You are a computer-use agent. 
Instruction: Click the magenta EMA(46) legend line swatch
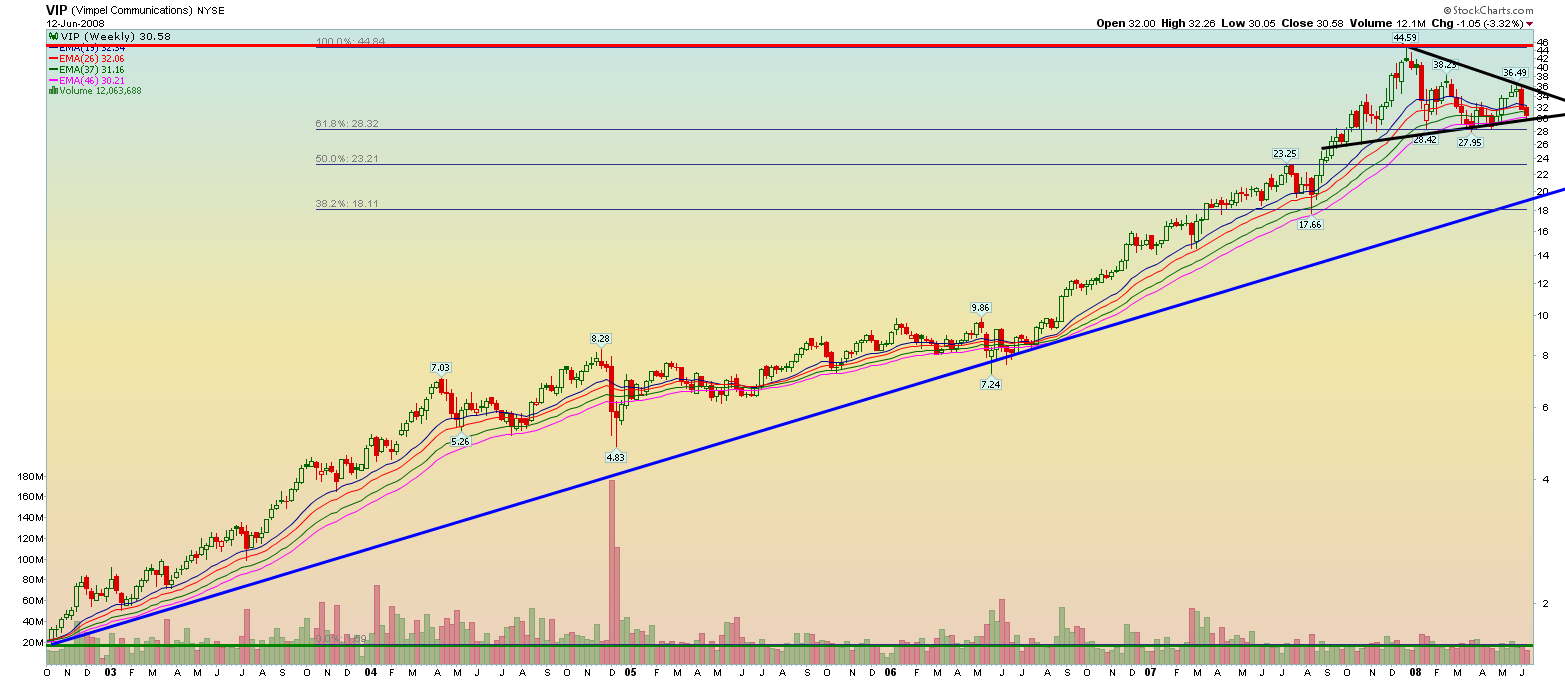[x=54, y=80]
